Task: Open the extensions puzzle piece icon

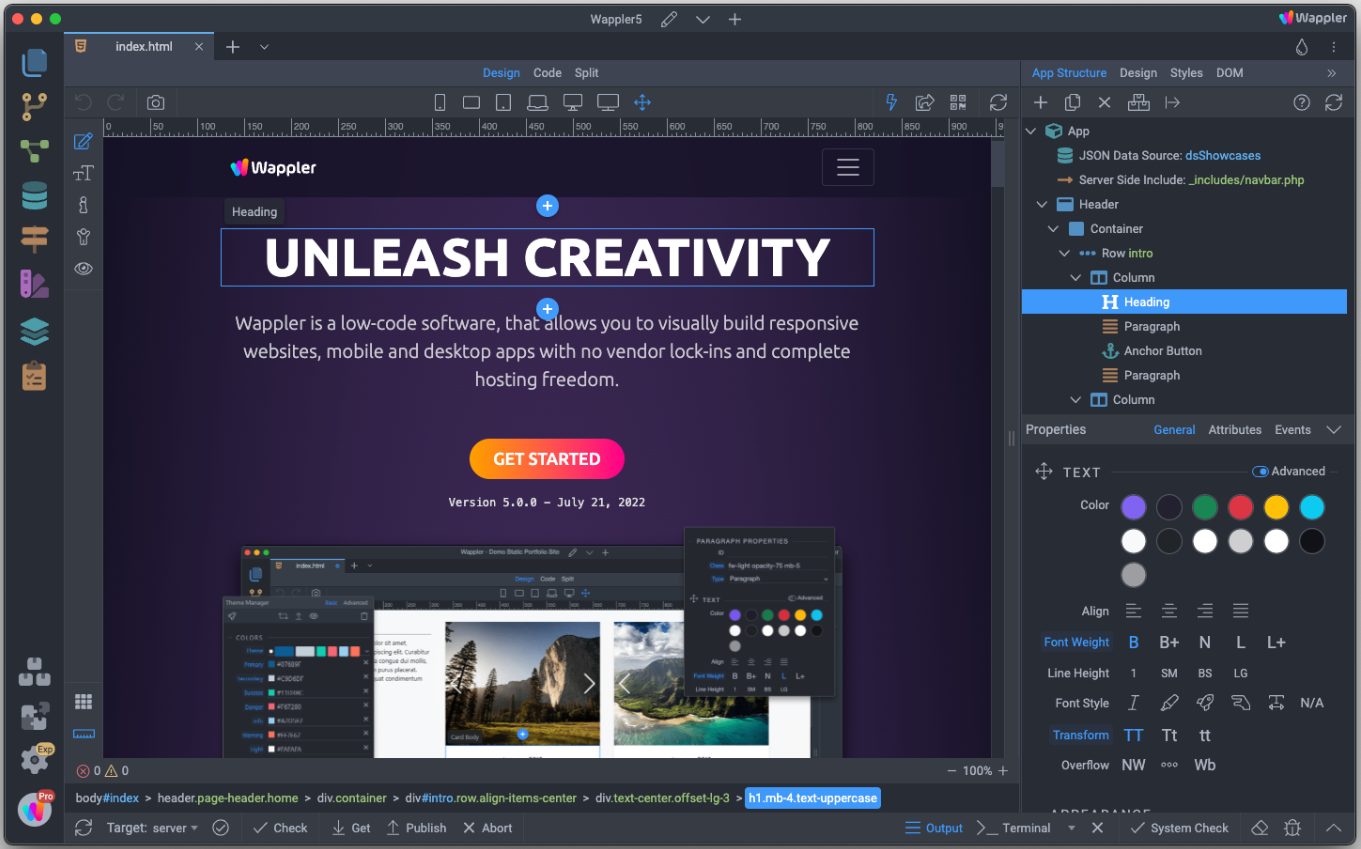Action: pos(34,716)
